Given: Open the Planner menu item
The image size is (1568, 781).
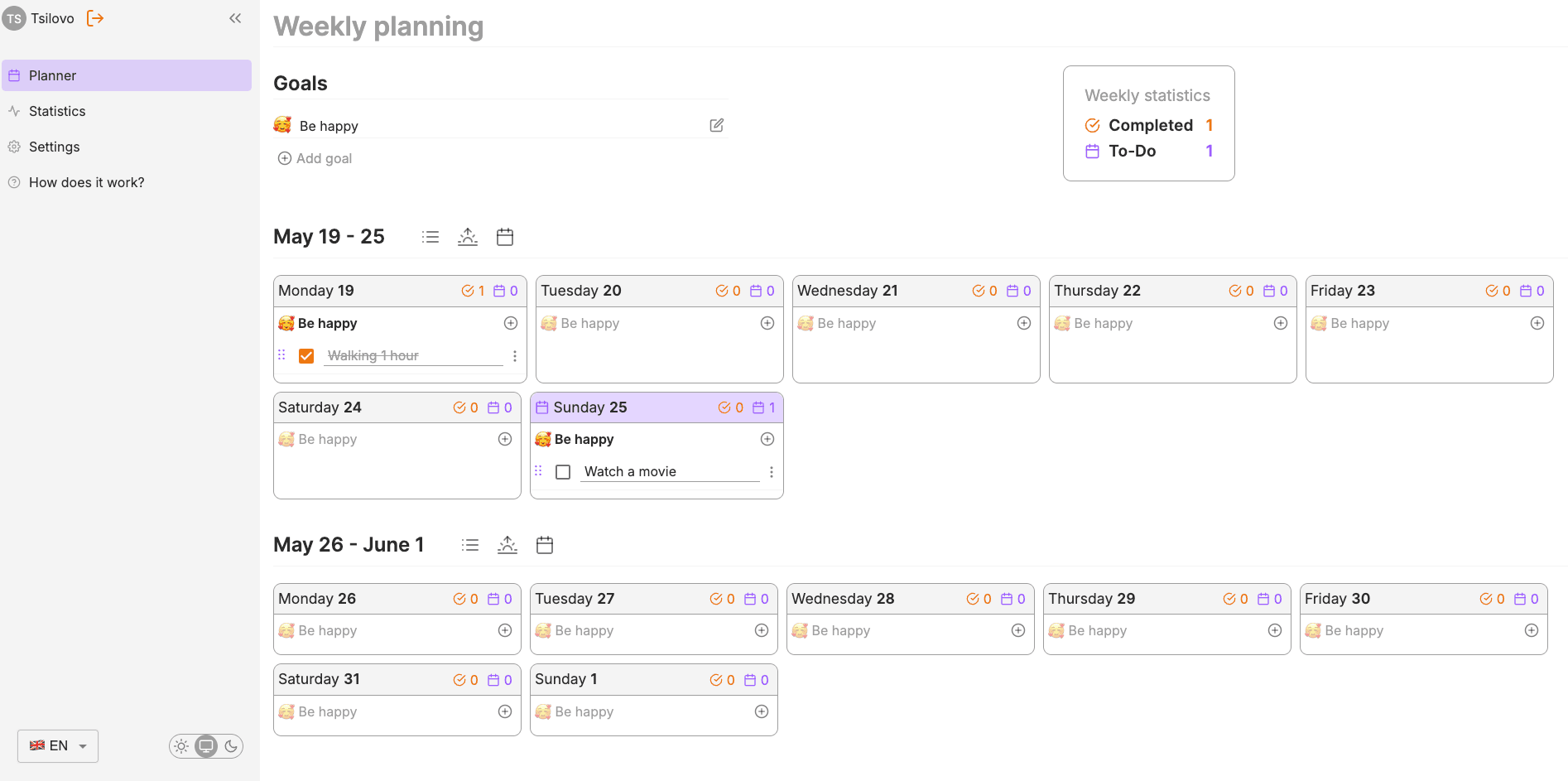Looking at the screenshot, I should pos(127,75).
